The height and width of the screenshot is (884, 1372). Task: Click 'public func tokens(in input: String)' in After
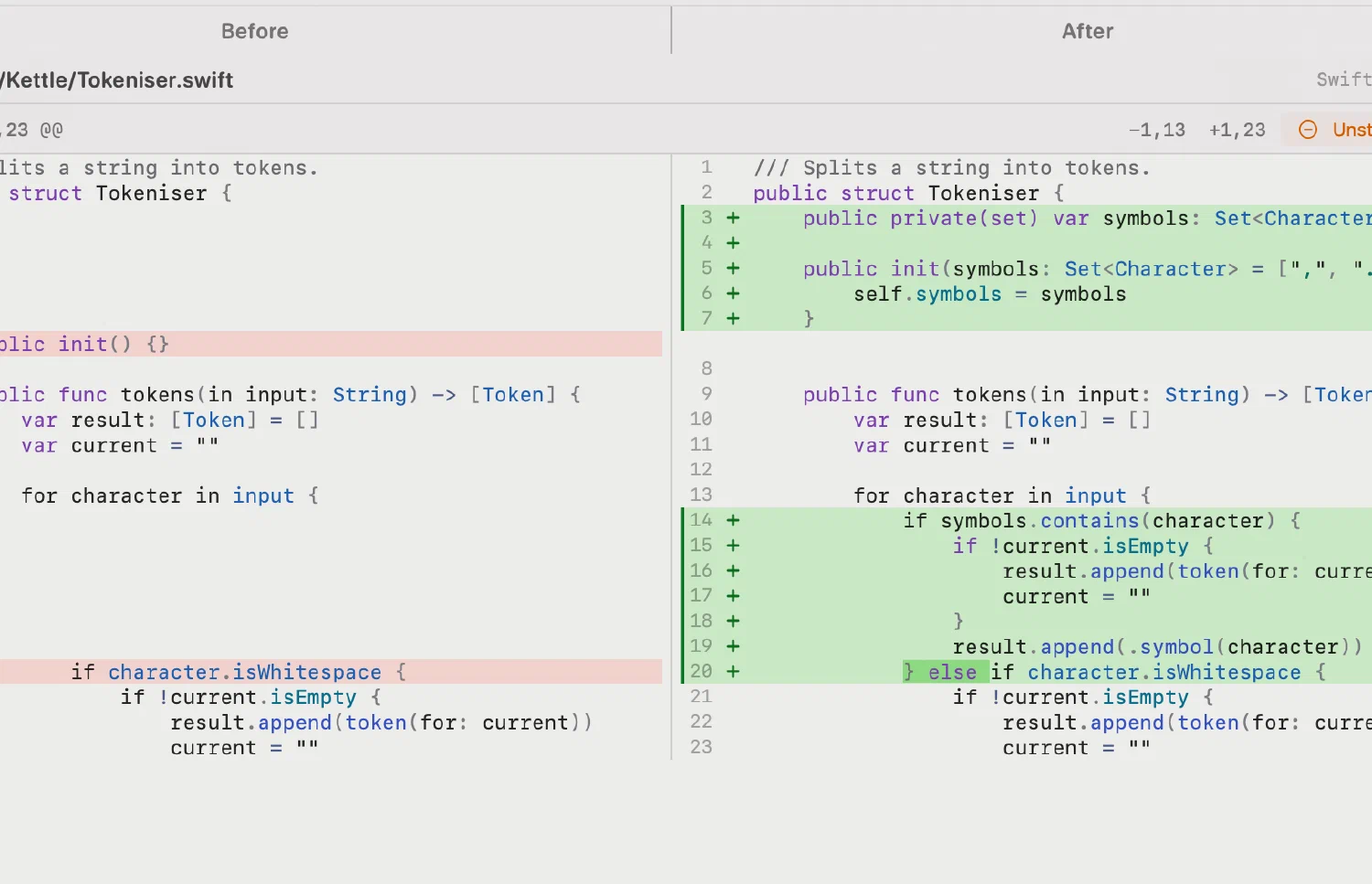1026,395
